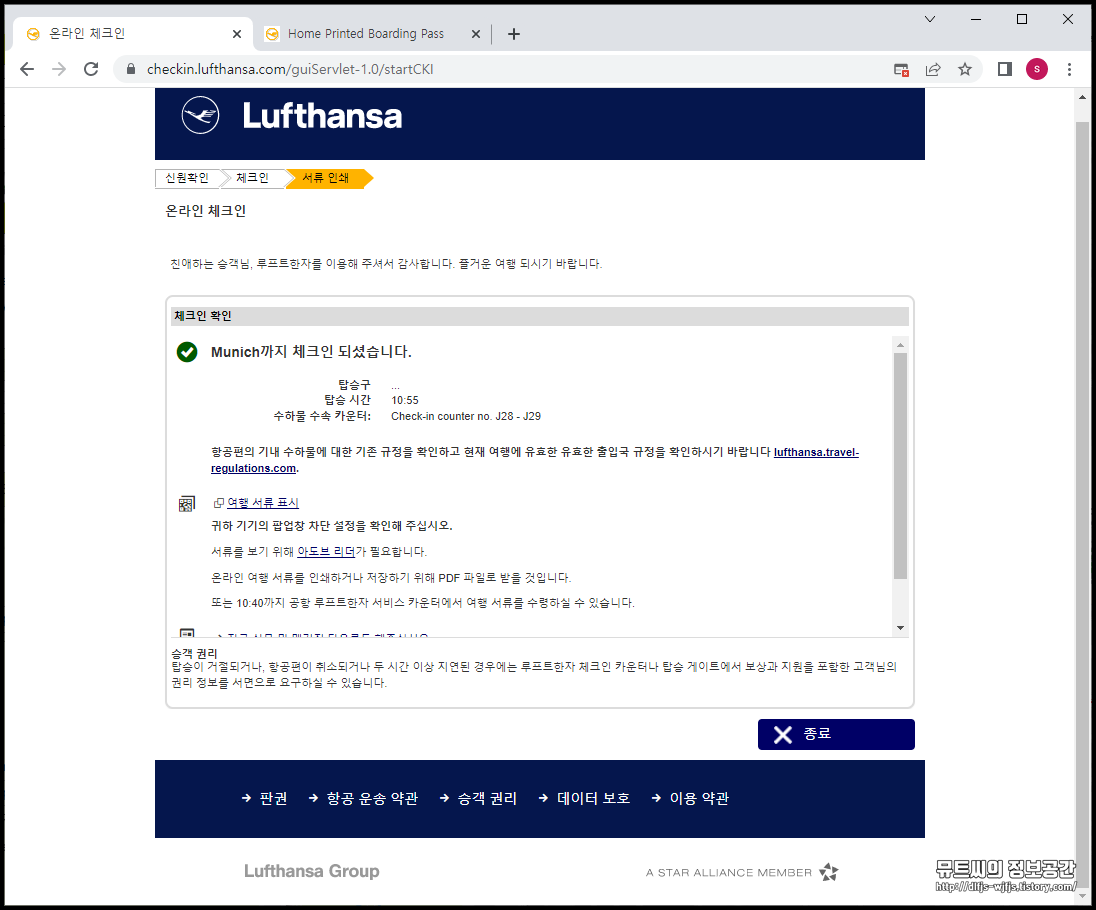
Task: Close the Home Printed Boarding Pass tab
Action: [476, 34]
